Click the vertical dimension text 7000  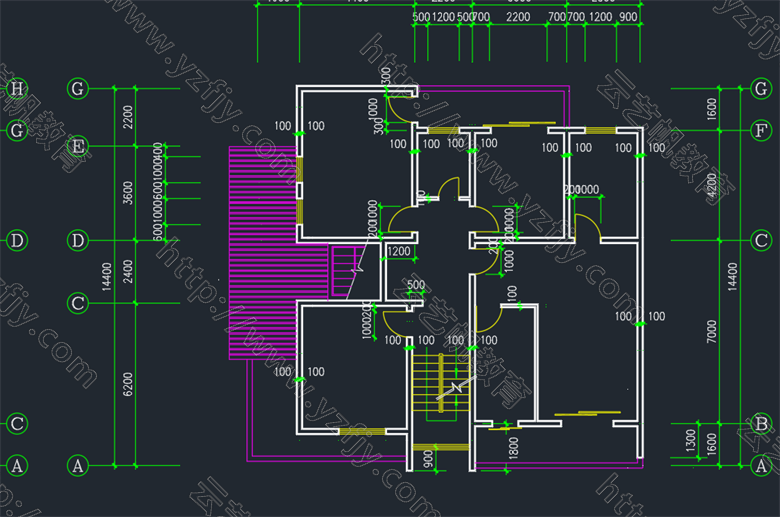pos(712,331)
